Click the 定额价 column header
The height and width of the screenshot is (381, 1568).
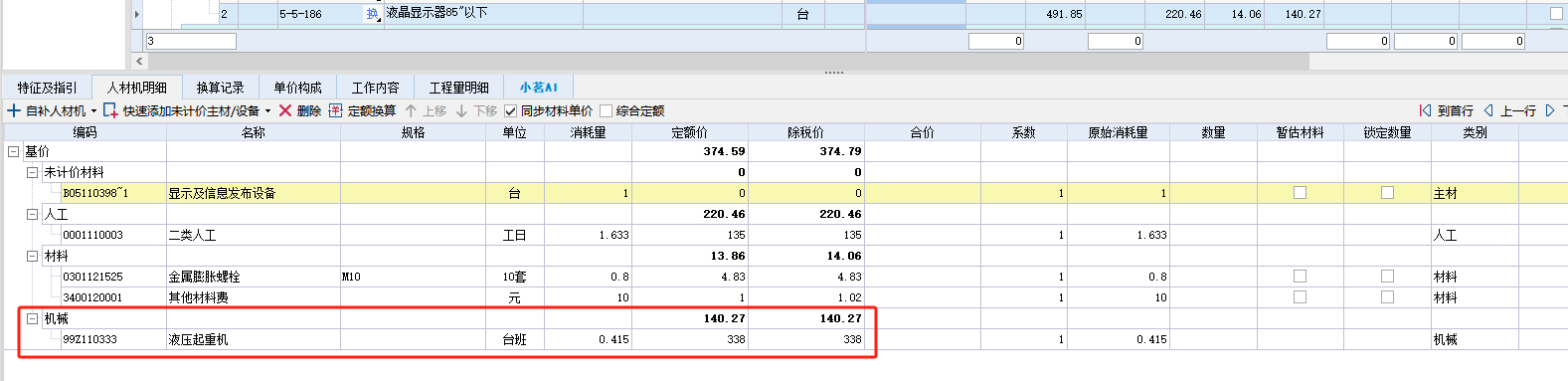point(690,132)
